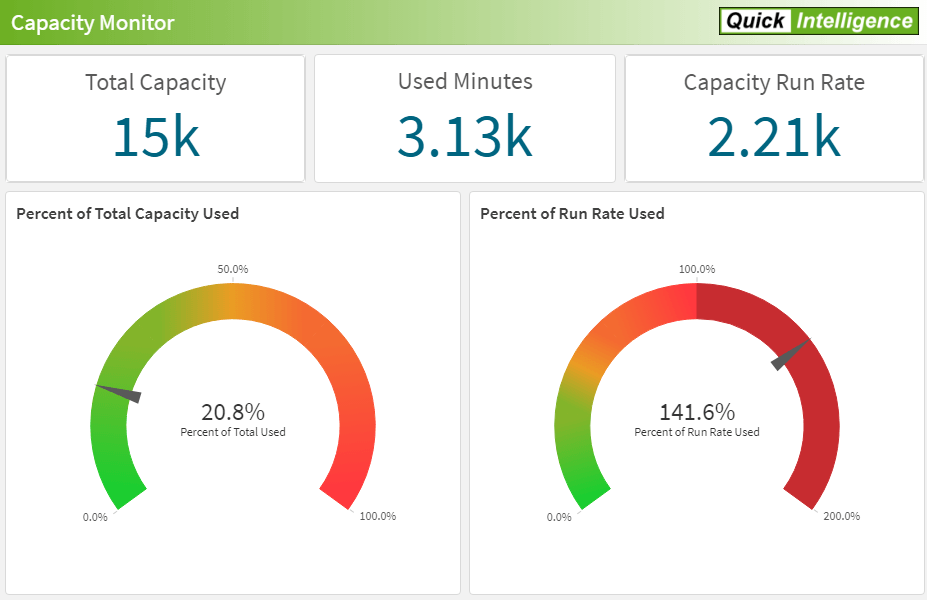Viewport: 927px width, 600px height.
Task: Select the Used Minutes card title
Action: tap(465, 82)
